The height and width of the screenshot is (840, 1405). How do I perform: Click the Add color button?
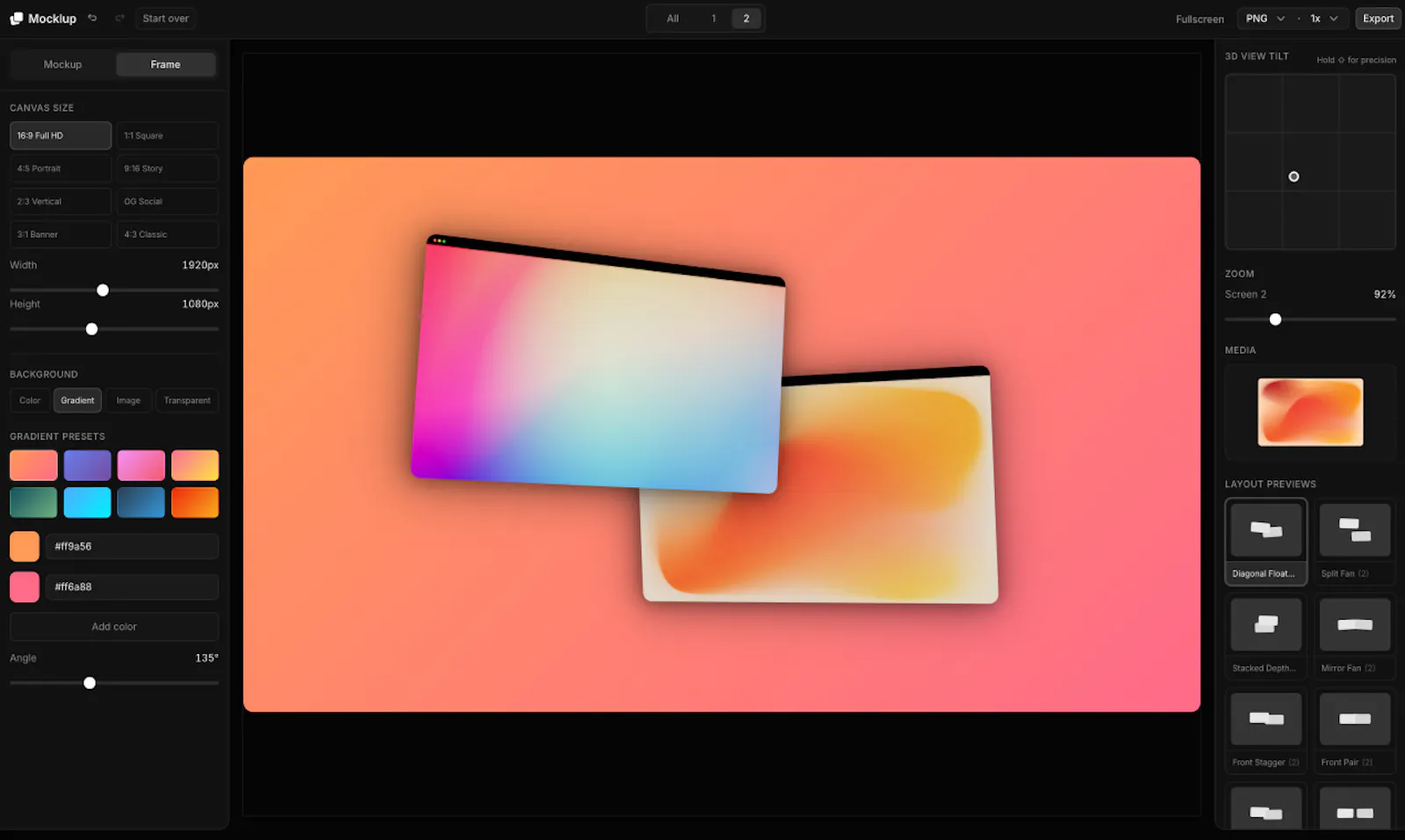click(114, 627)
